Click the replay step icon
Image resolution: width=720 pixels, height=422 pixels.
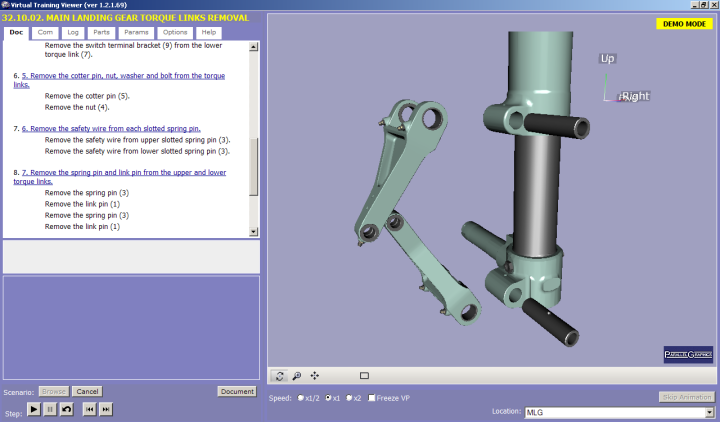pos(66,409)
